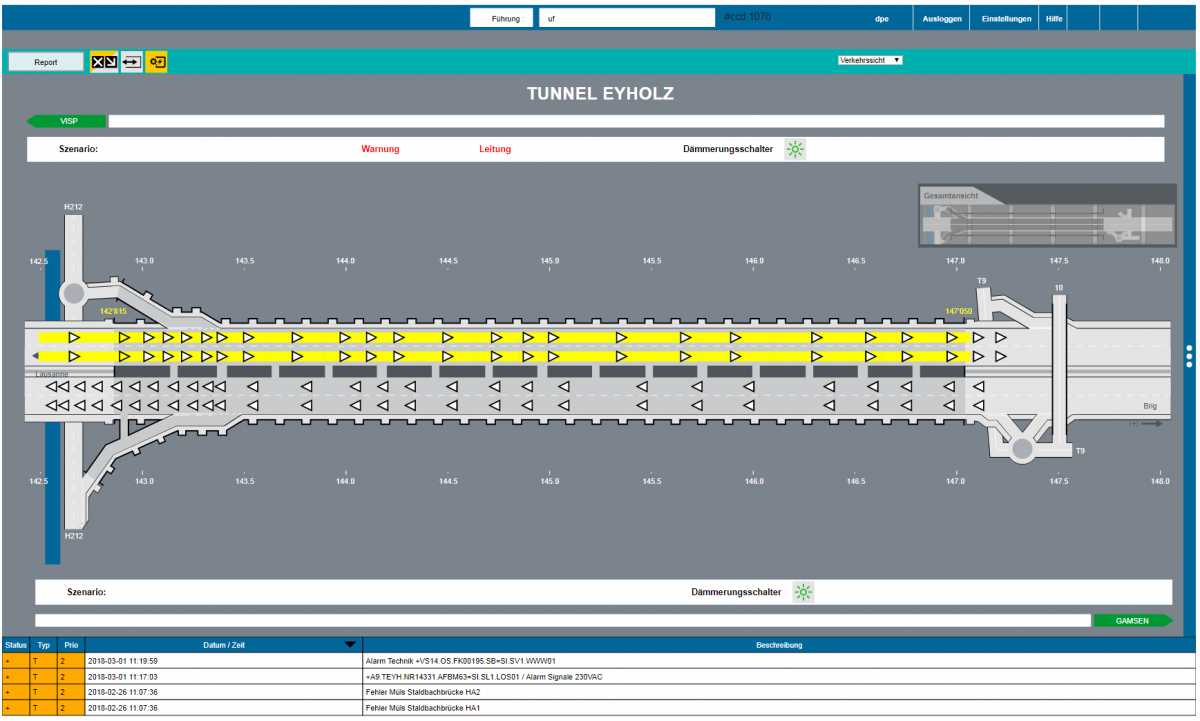Sort by the Datum / Zeit arrow
The width and height of the screenshot is (1200, 721).
pos(349,645)
